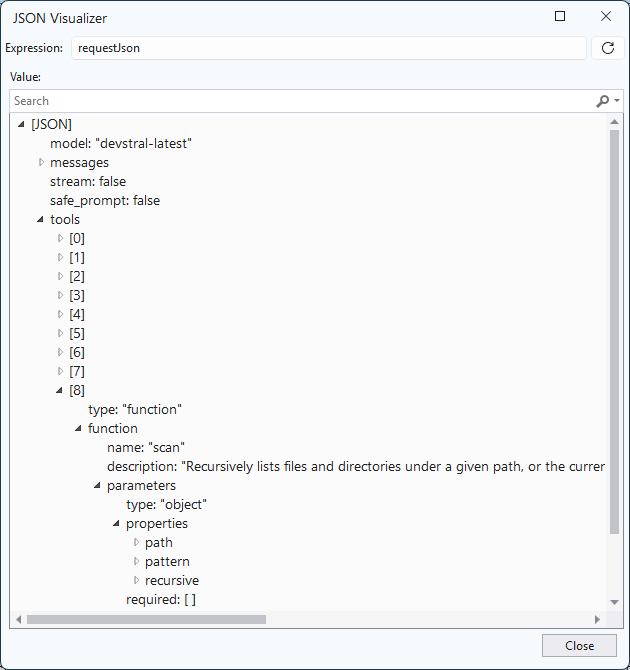Open the search options dropdown arrow
The image size is (630, 670).
click(x=617, y=101)
